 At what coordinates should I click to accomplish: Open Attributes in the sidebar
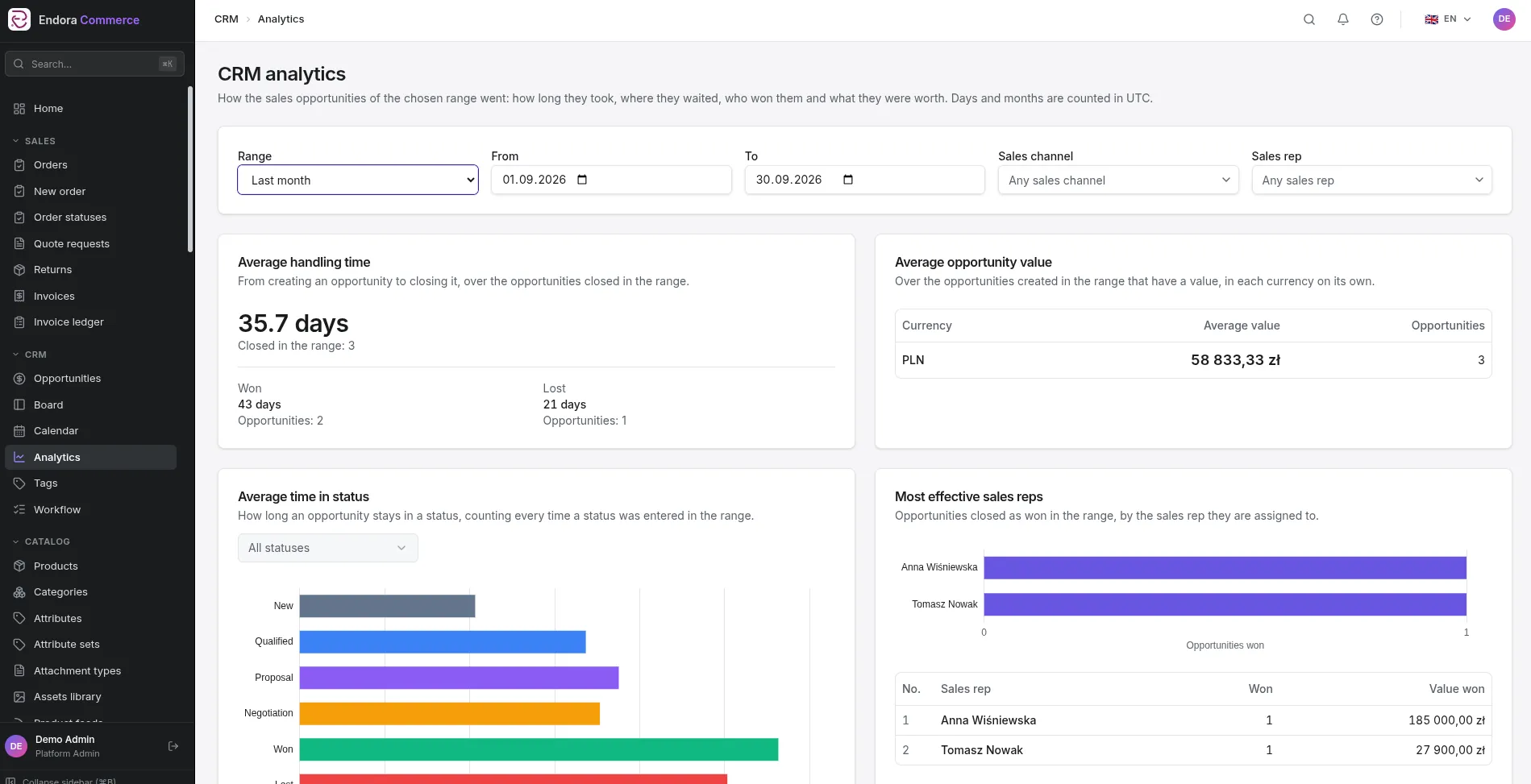coord(90,619)
